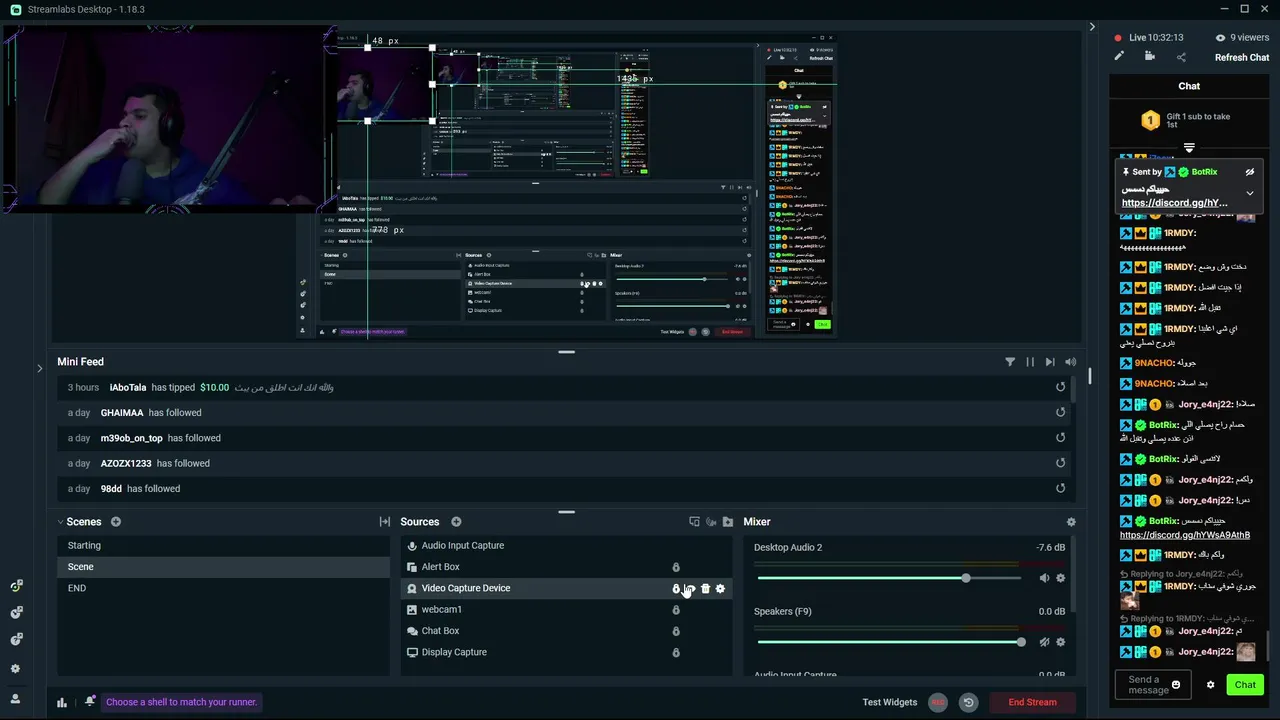Select the END scene
Image resolution: width=1280 pixels, height=720 pixels.
223,588
